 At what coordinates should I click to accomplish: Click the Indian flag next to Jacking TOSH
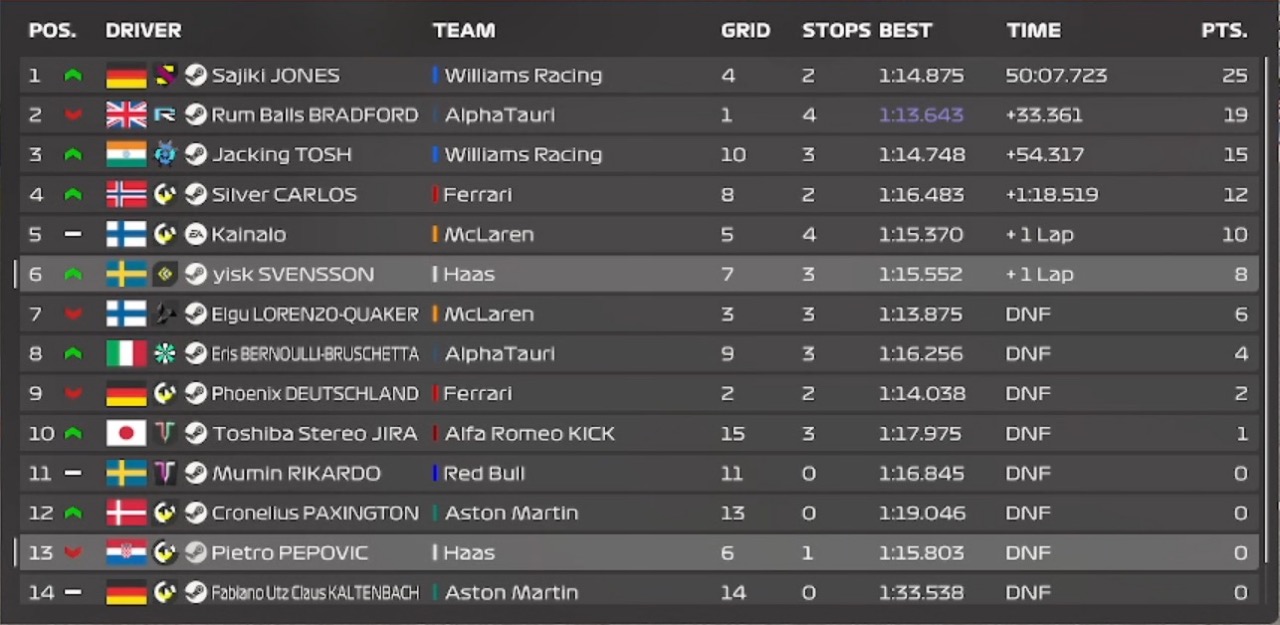click(126, 154)
